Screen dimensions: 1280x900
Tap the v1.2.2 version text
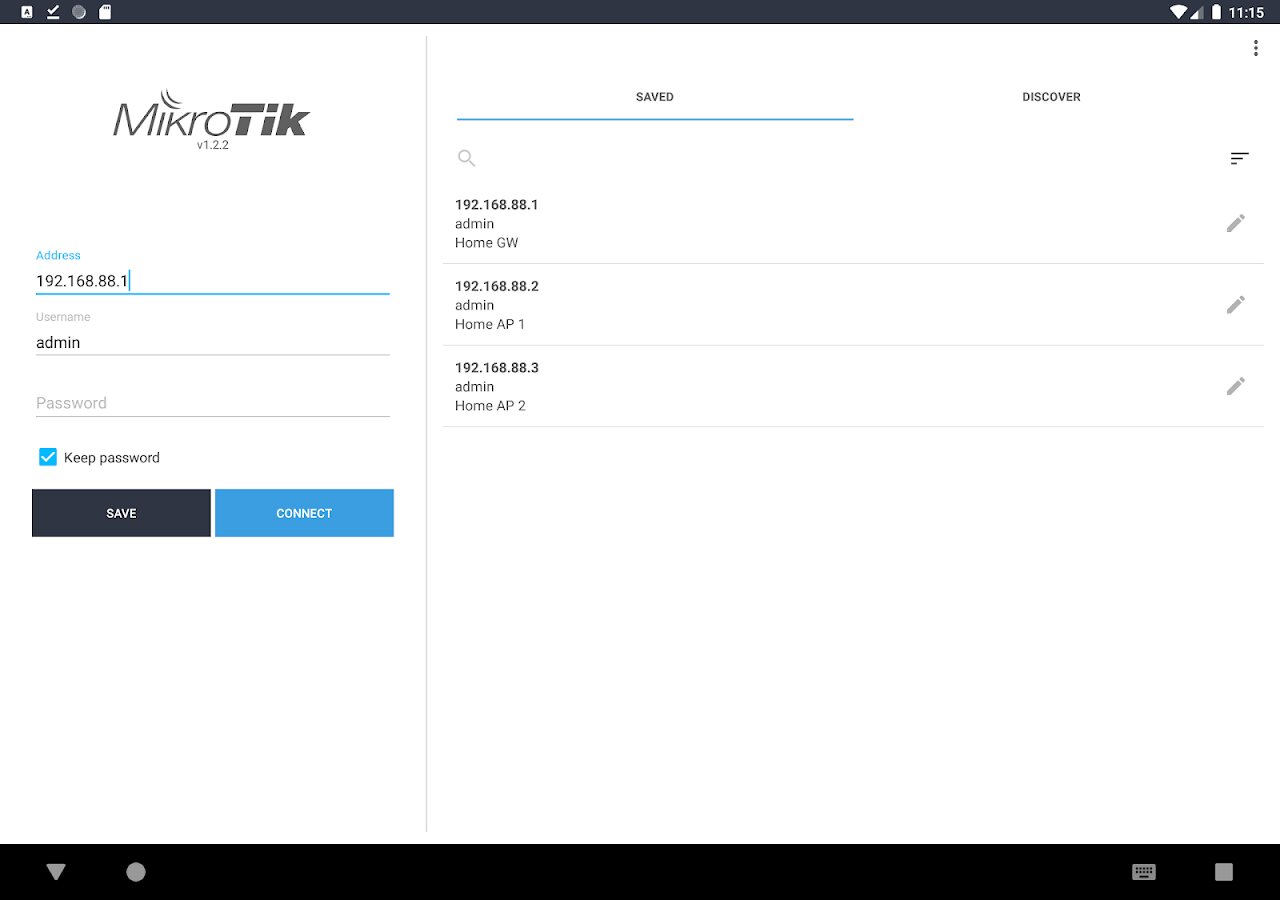212,145
